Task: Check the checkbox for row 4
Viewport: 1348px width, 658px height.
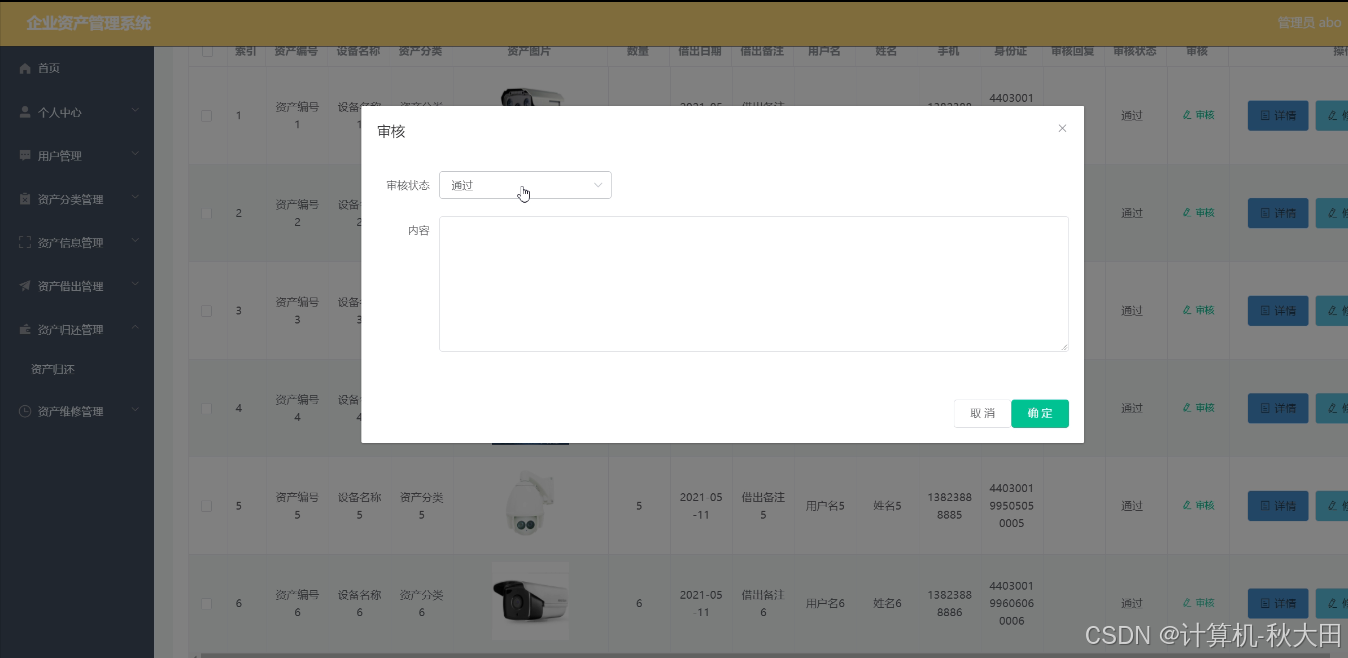Action: point(207,408)
